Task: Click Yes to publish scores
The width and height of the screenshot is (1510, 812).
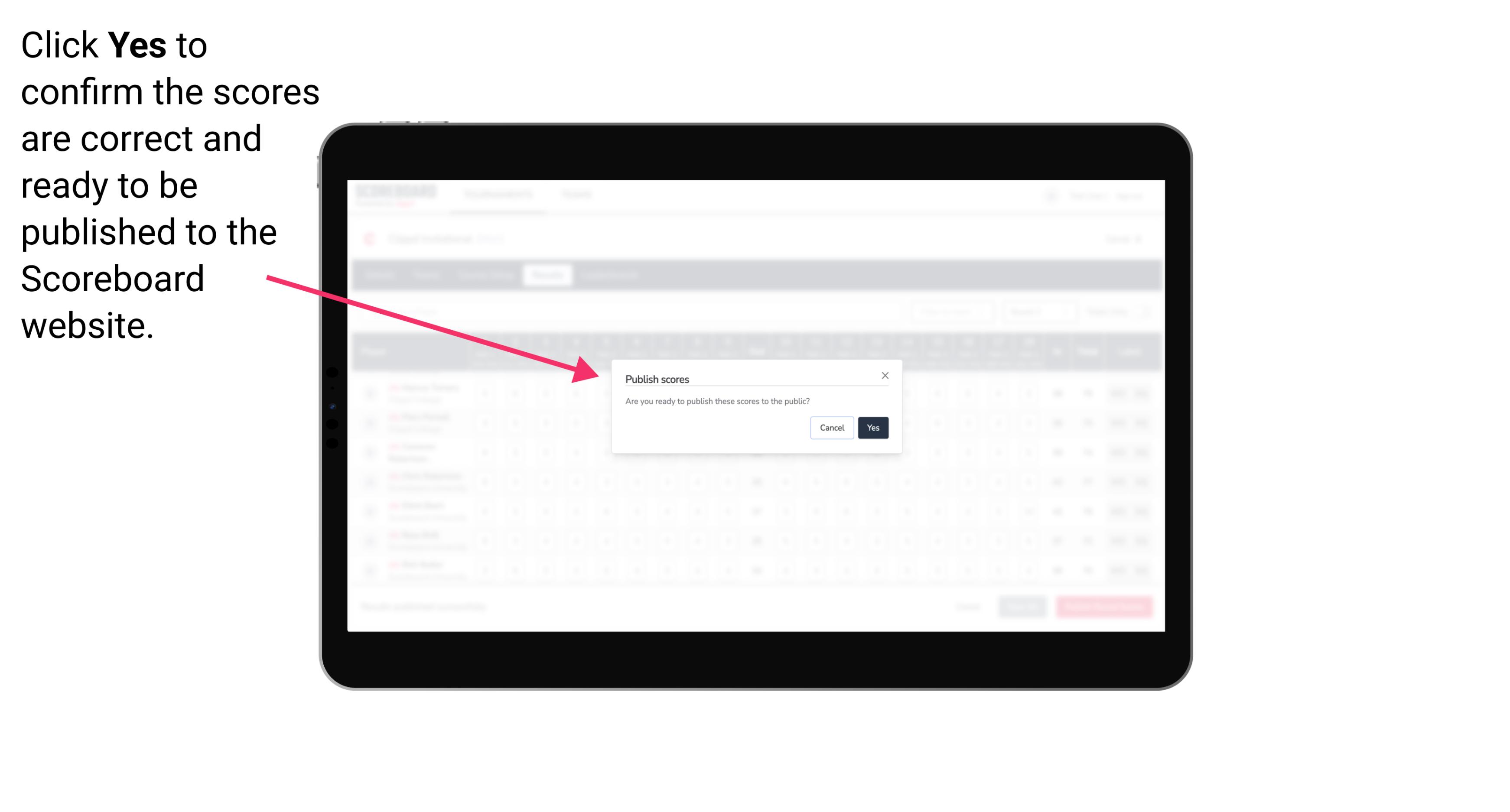Action: (872, 427)
